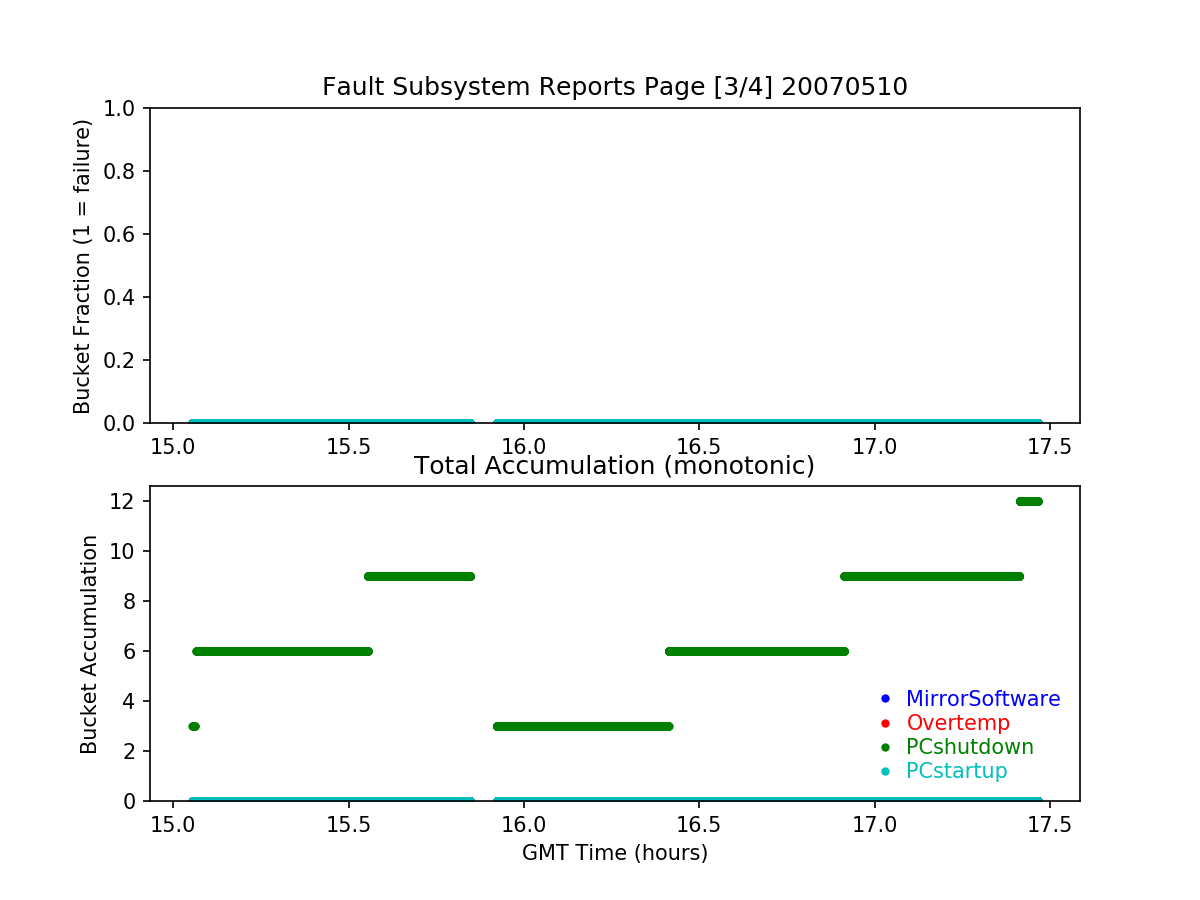Click the Total Accumulation (monotonic) subtitle
This screenshot has height=900, width=1200.
pyautogui.click(x=614, y=466)
